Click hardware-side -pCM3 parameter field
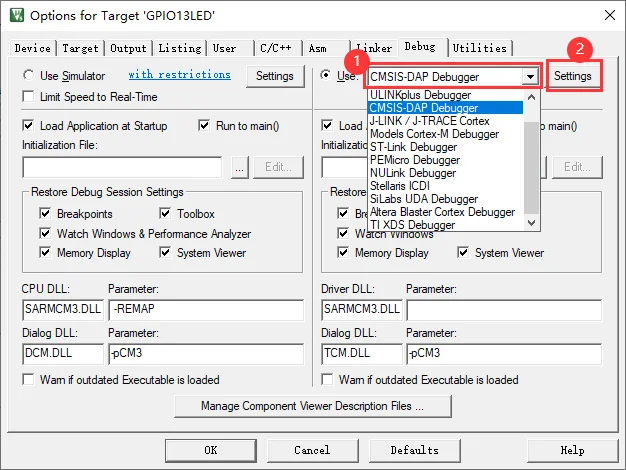626x470 pixels. click(504, 353)
